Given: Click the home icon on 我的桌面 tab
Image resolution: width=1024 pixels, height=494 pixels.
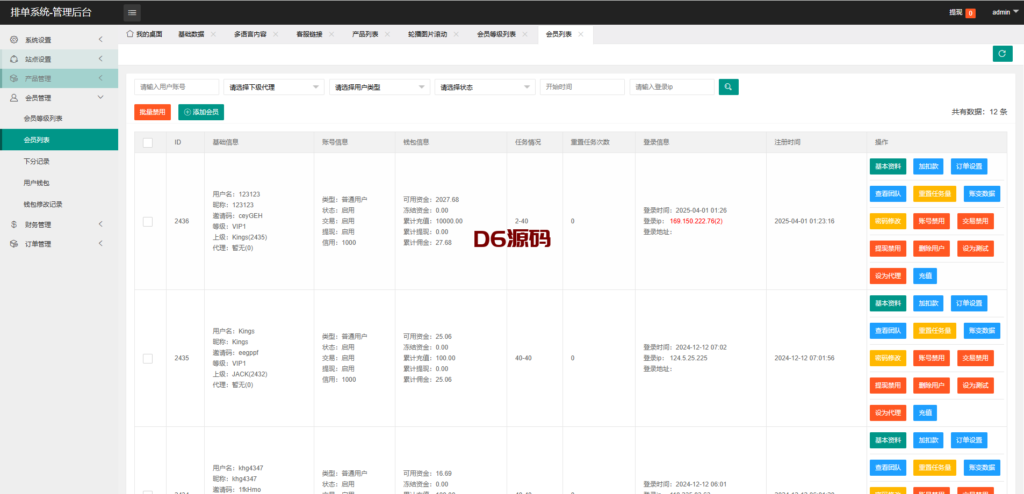Looking at the screenshot, I should tap(129, 33).
